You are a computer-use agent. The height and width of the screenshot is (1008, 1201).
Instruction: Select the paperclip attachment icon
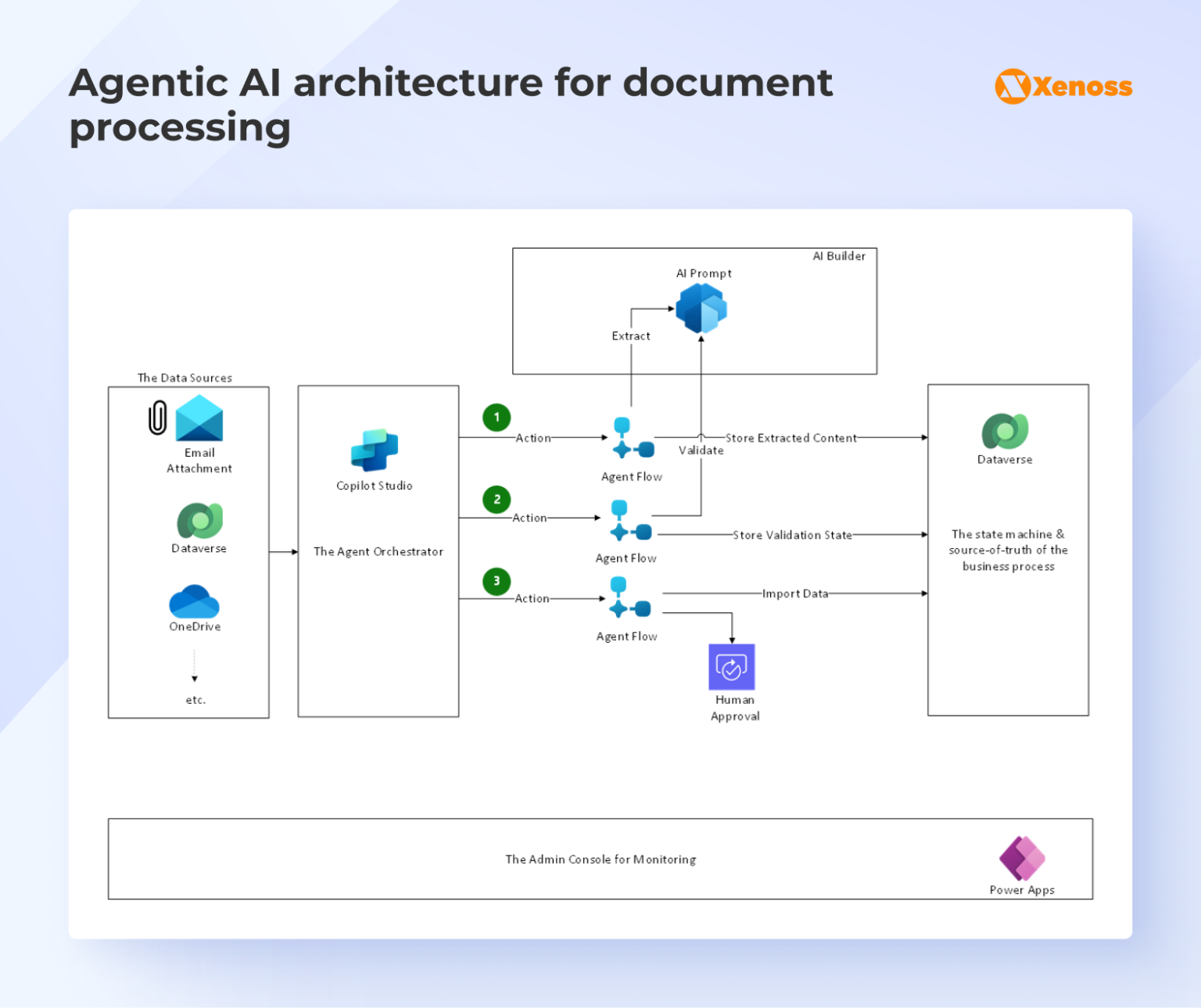tap(156, 417)
